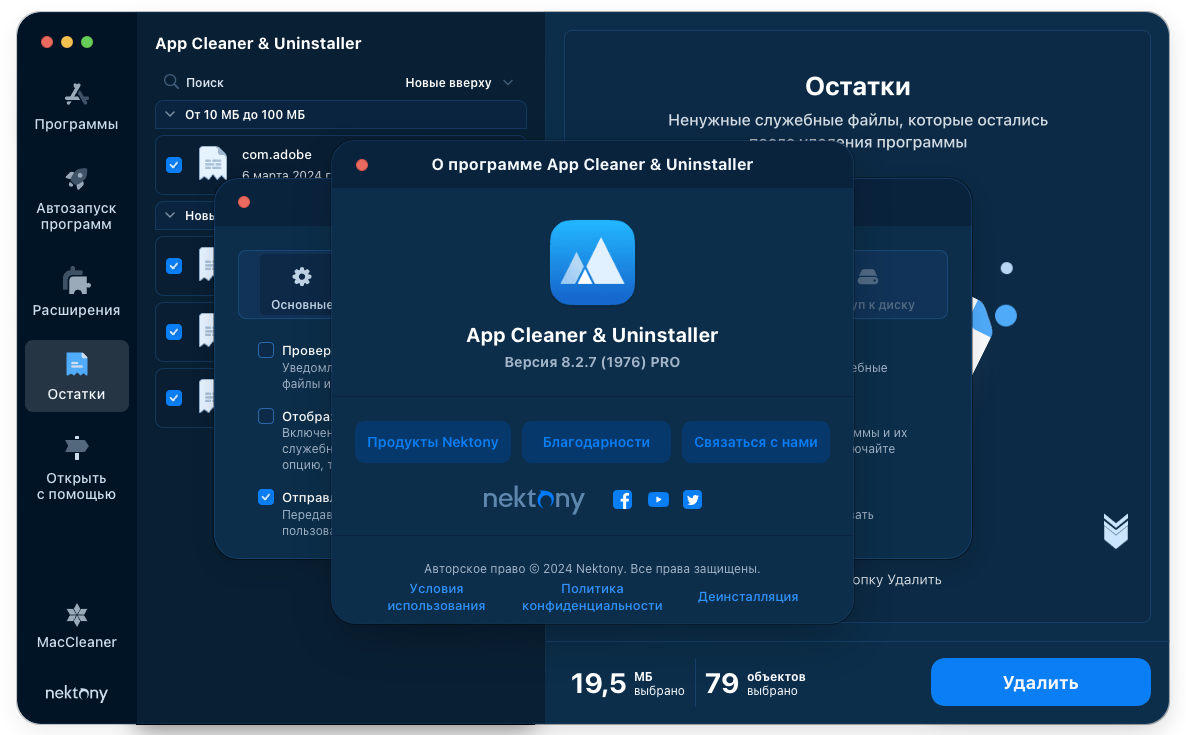Open the Политика конфиденциальности link
Screen dimensions: 1186x735
(x=592, y=597)
